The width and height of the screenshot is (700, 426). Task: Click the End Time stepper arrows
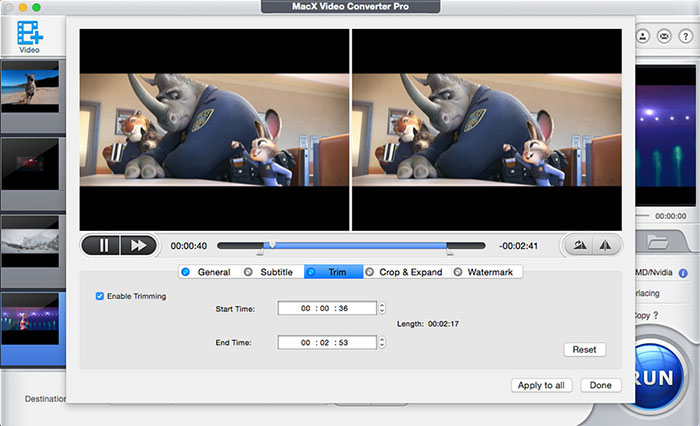pyautogui.click(x=382, y=342)
